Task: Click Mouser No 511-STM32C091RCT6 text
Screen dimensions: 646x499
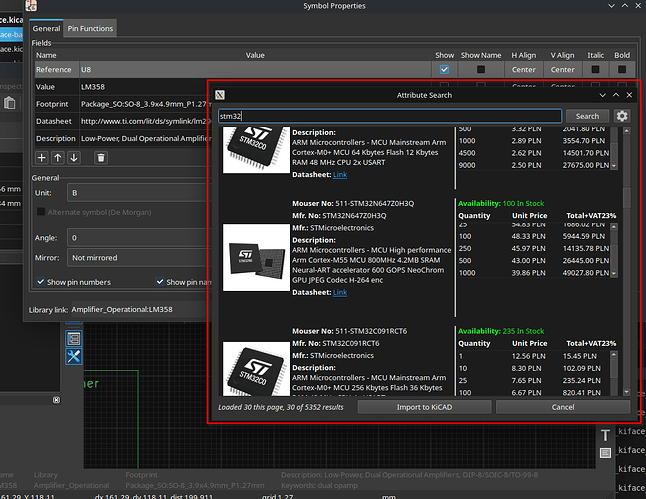Action: click(x=349, y=331)
